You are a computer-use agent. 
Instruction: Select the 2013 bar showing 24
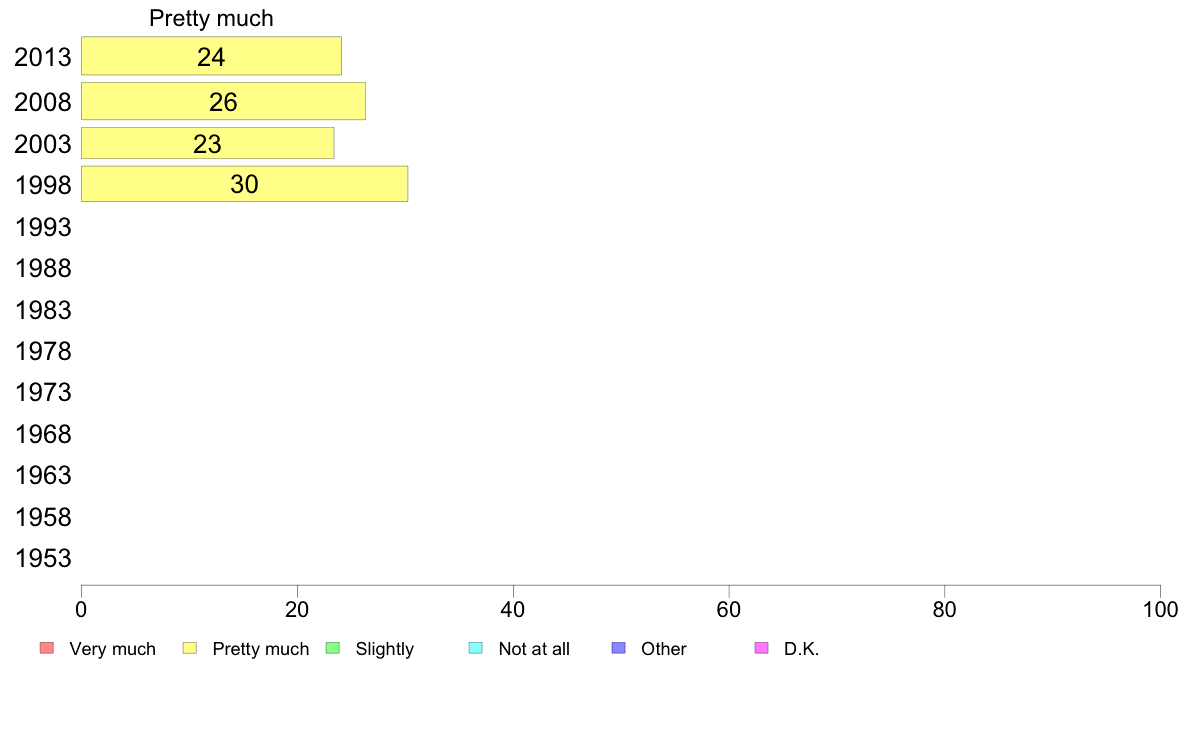click(211, 56)
